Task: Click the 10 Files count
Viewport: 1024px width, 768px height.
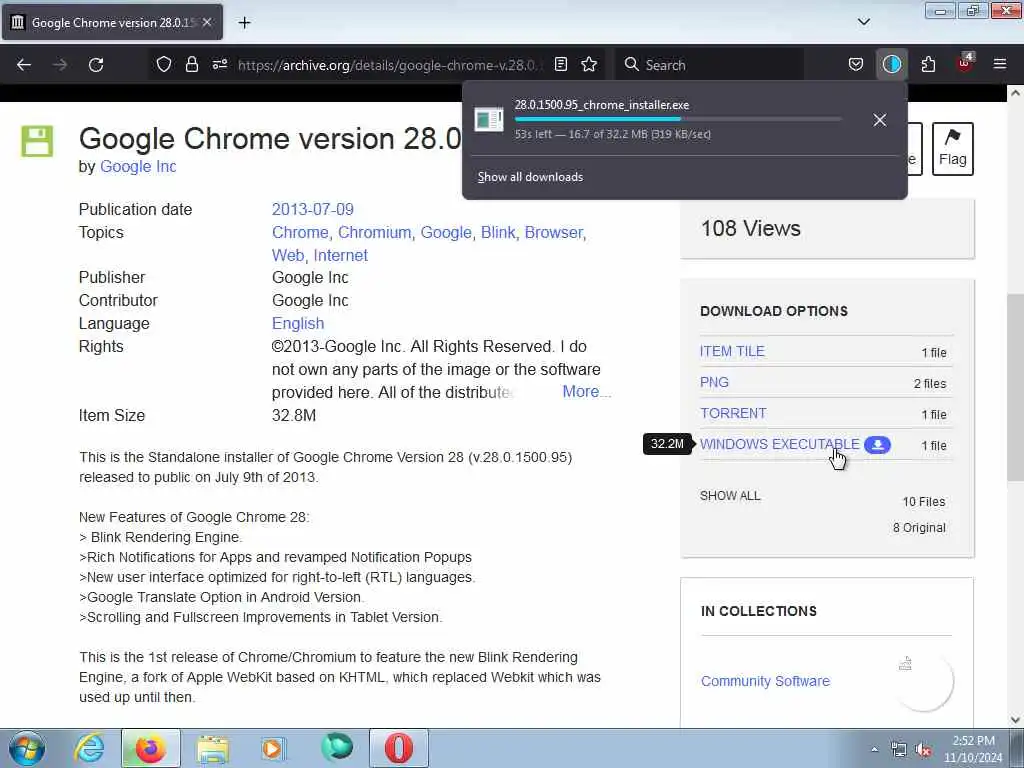Action: (923, 502)
